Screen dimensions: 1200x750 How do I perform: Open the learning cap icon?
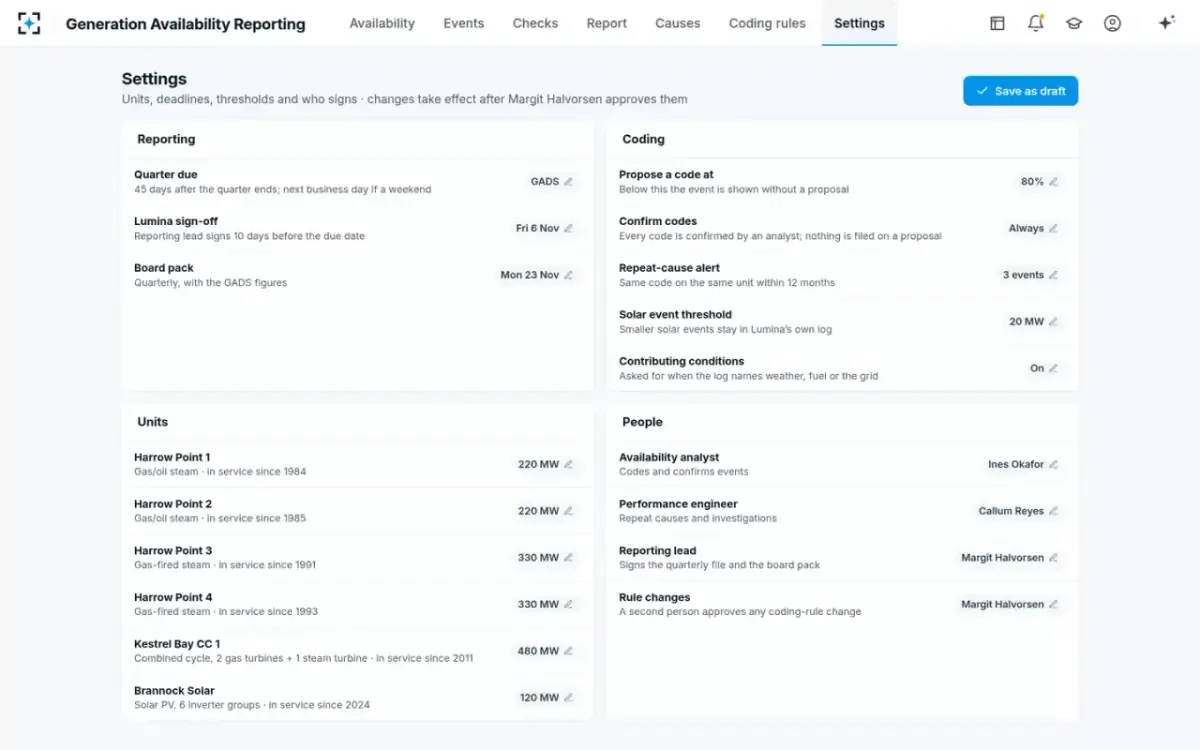[1074, 23]
